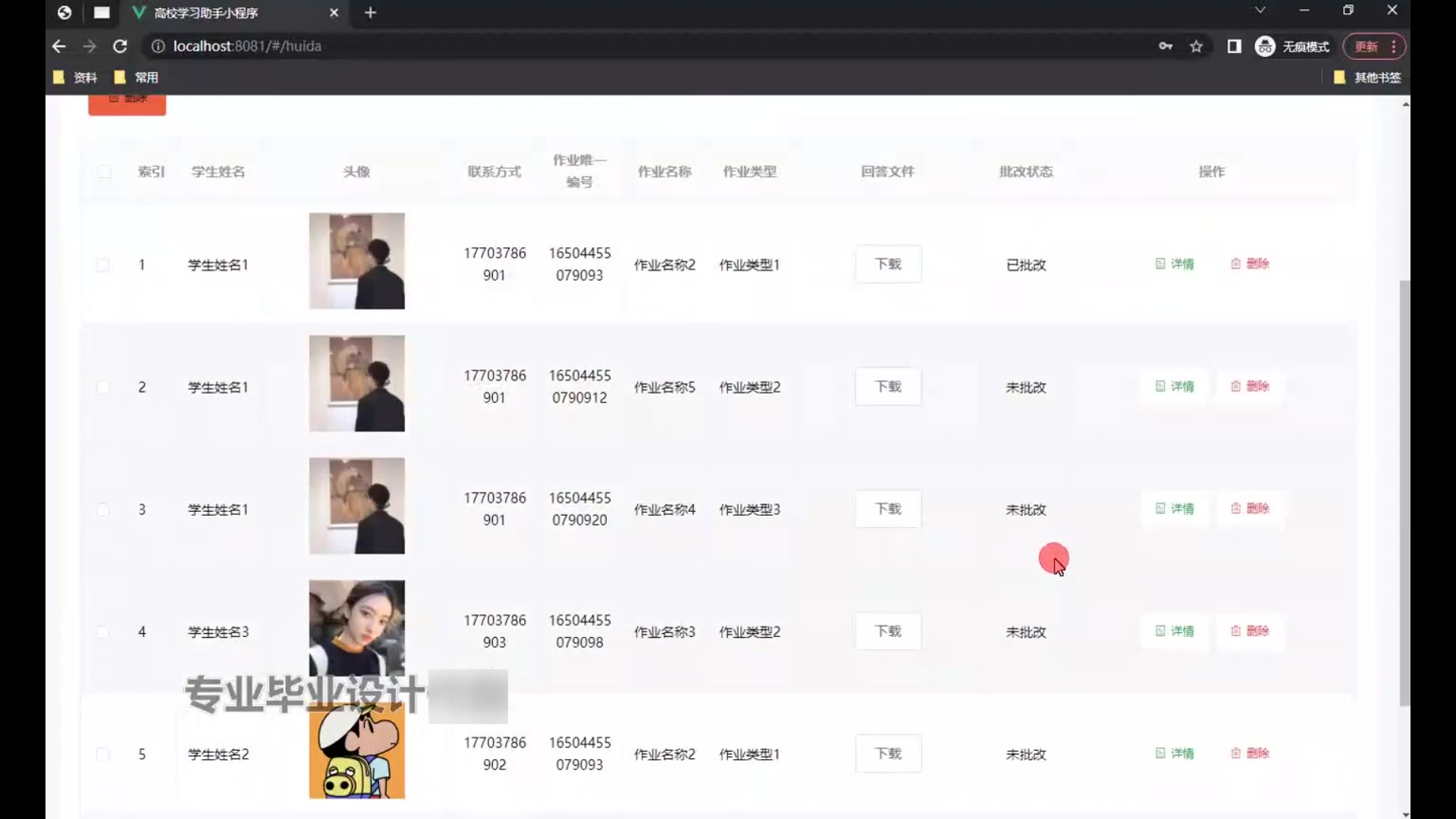Image resolution: width=1456 pixels, height=819 pixels.
Task: Click the page vertical scrollbar thumb
Action: pyautogui.click(x=1404, y=493)
